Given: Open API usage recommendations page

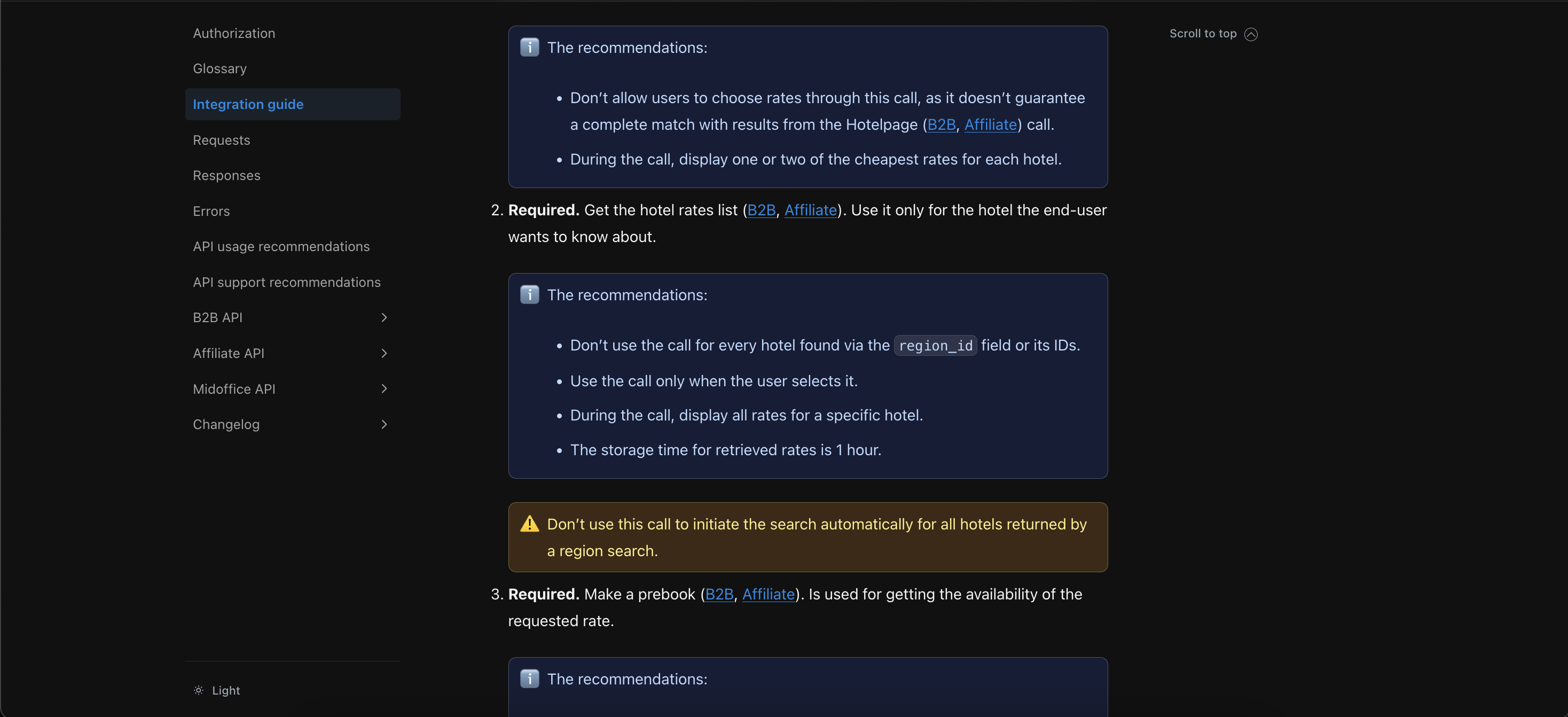Looking at the screenshot, I should (x=281, y=247).
